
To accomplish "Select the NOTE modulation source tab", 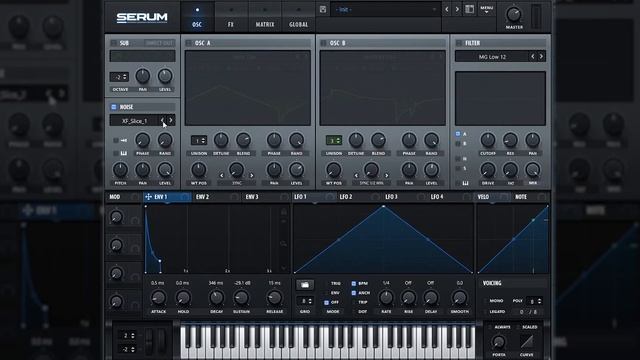I will (529, 197).
